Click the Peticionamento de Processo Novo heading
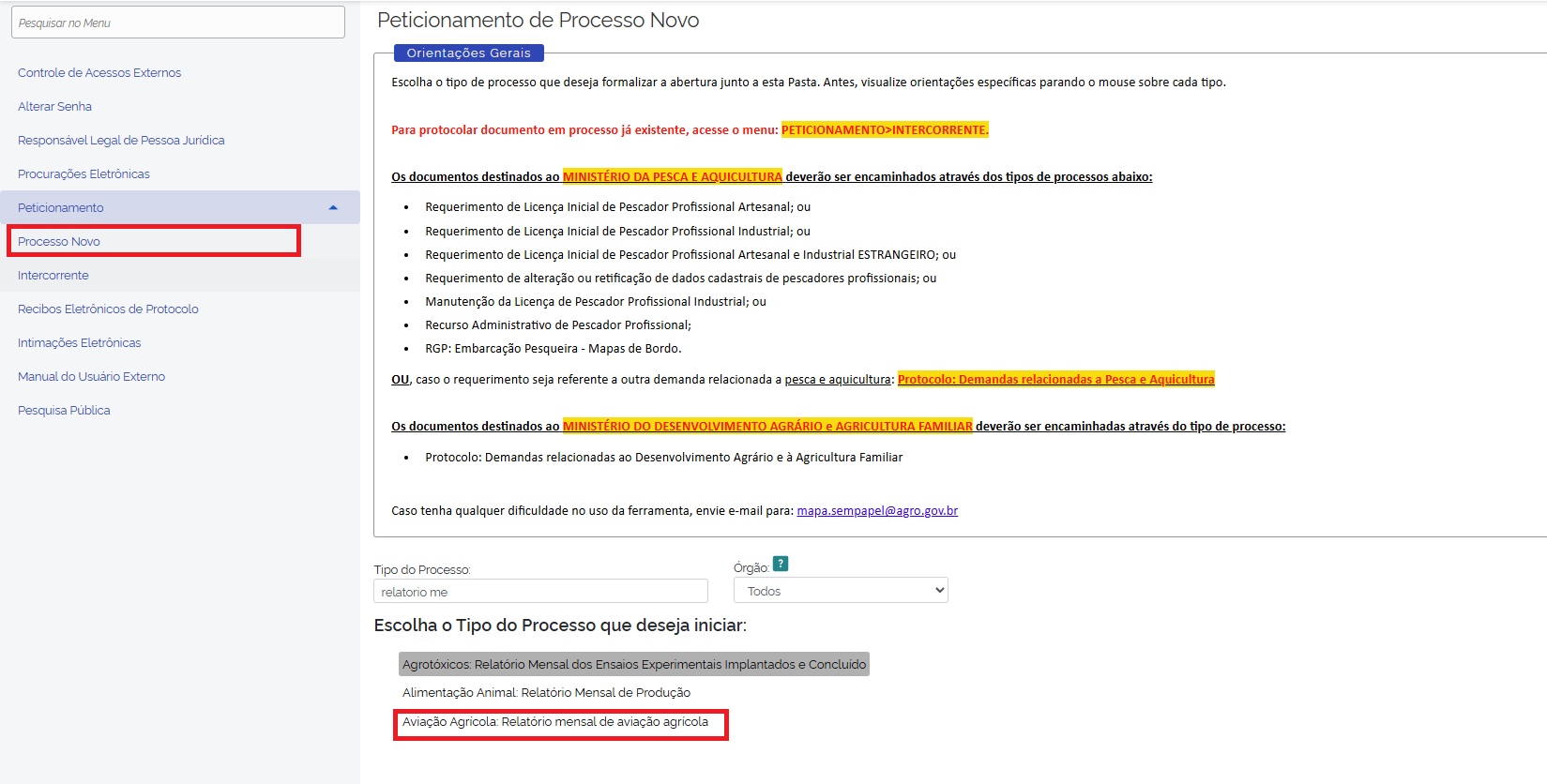This screenshot has height=784, width=1547. (x=538, y=21)
